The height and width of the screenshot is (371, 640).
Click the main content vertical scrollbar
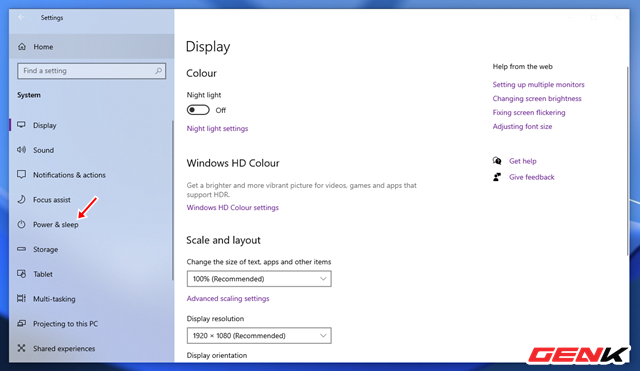pyautogui.click(x=628, y=161)
